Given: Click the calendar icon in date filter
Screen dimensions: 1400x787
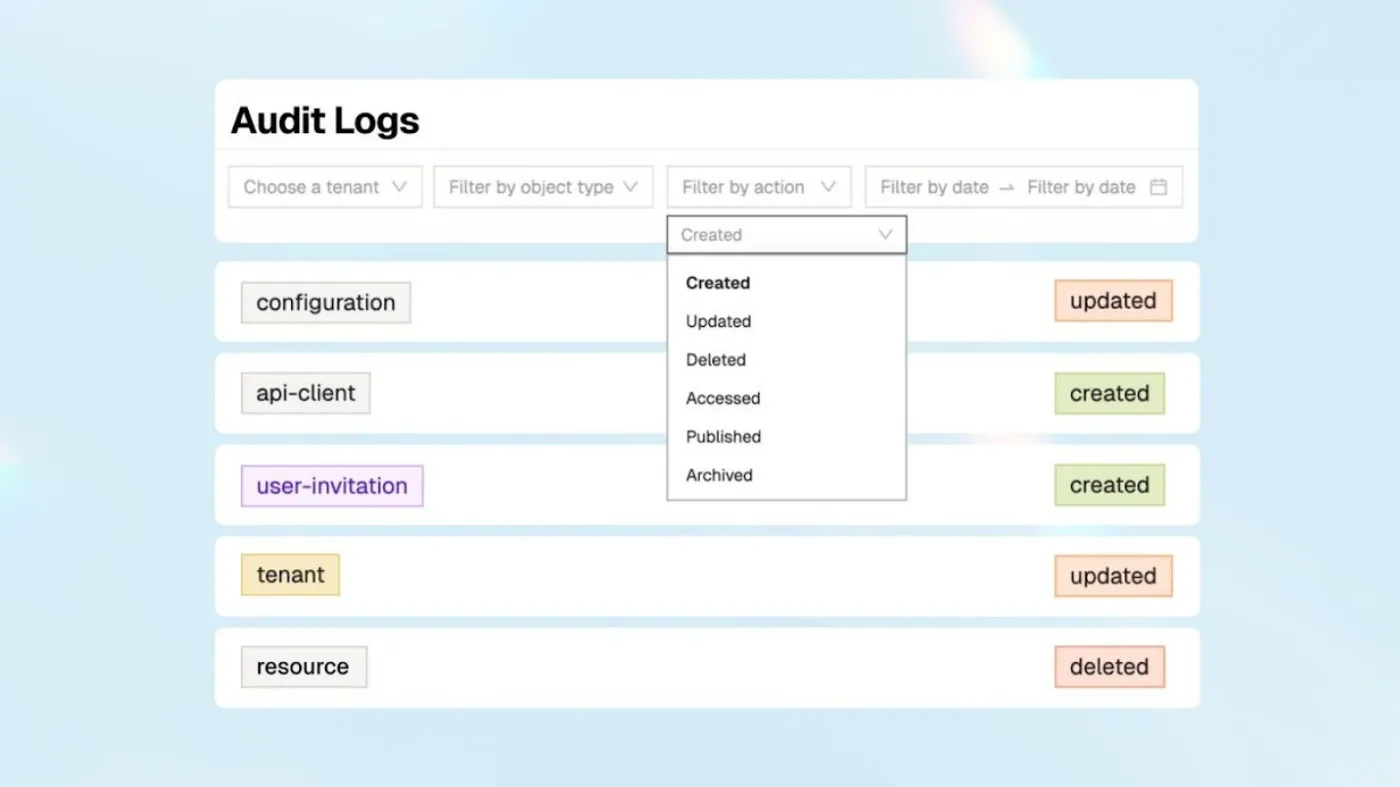Looking at the screenshot, I should [x=1158, y=187].
